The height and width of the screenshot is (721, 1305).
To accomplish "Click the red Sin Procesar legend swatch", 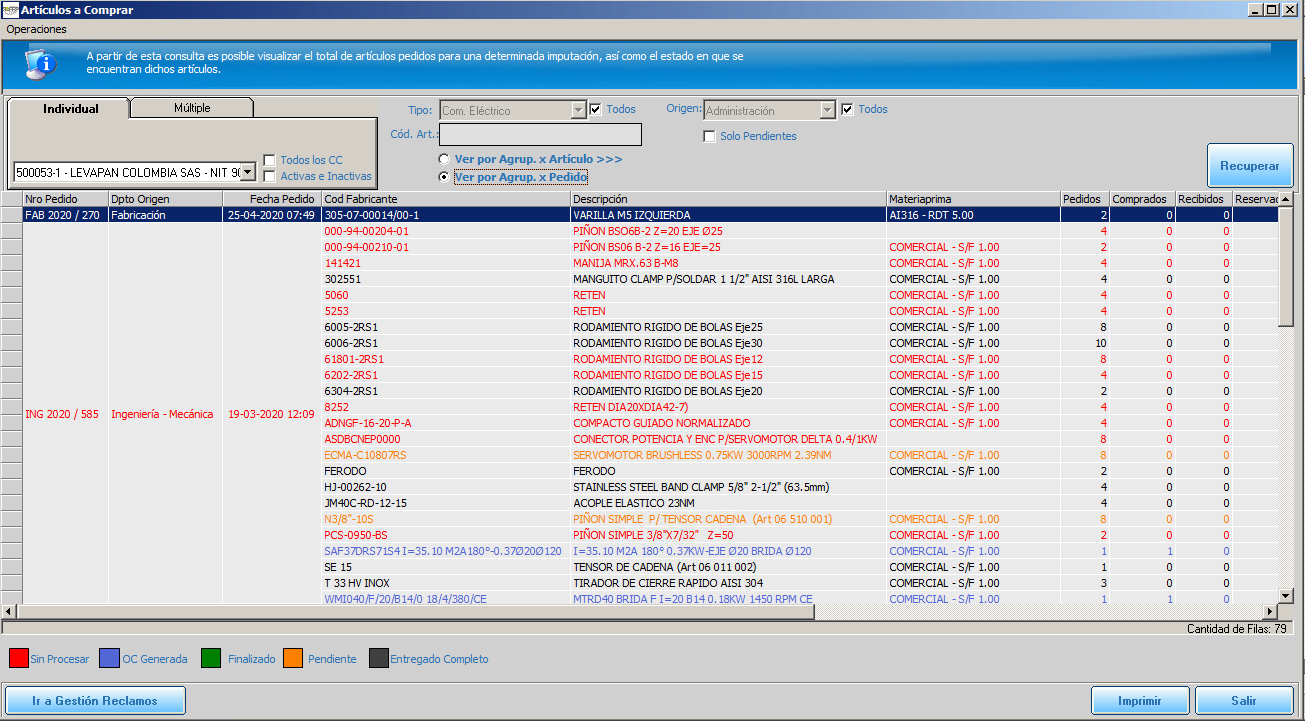I will click(18, 659).
